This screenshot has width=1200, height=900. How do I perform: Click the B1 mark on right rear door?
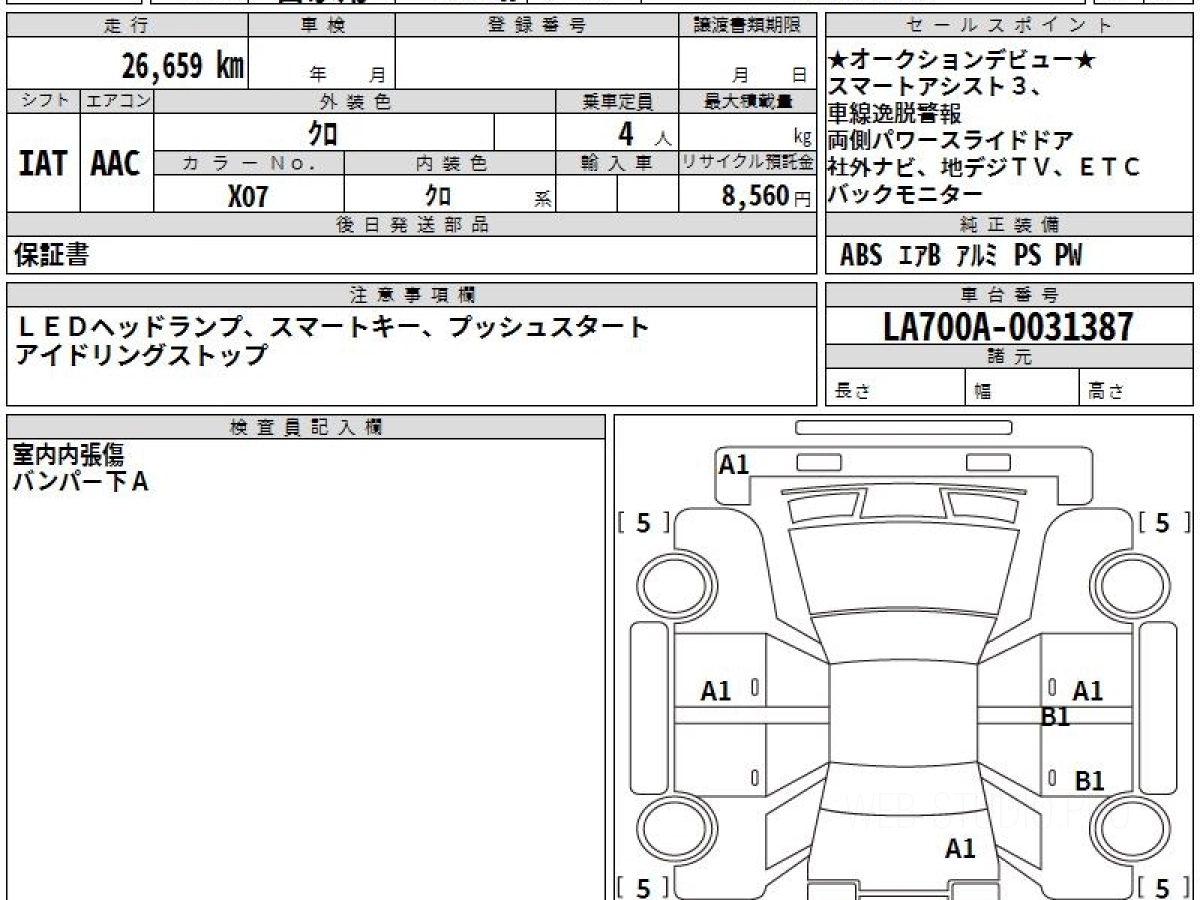point(1089,781)
